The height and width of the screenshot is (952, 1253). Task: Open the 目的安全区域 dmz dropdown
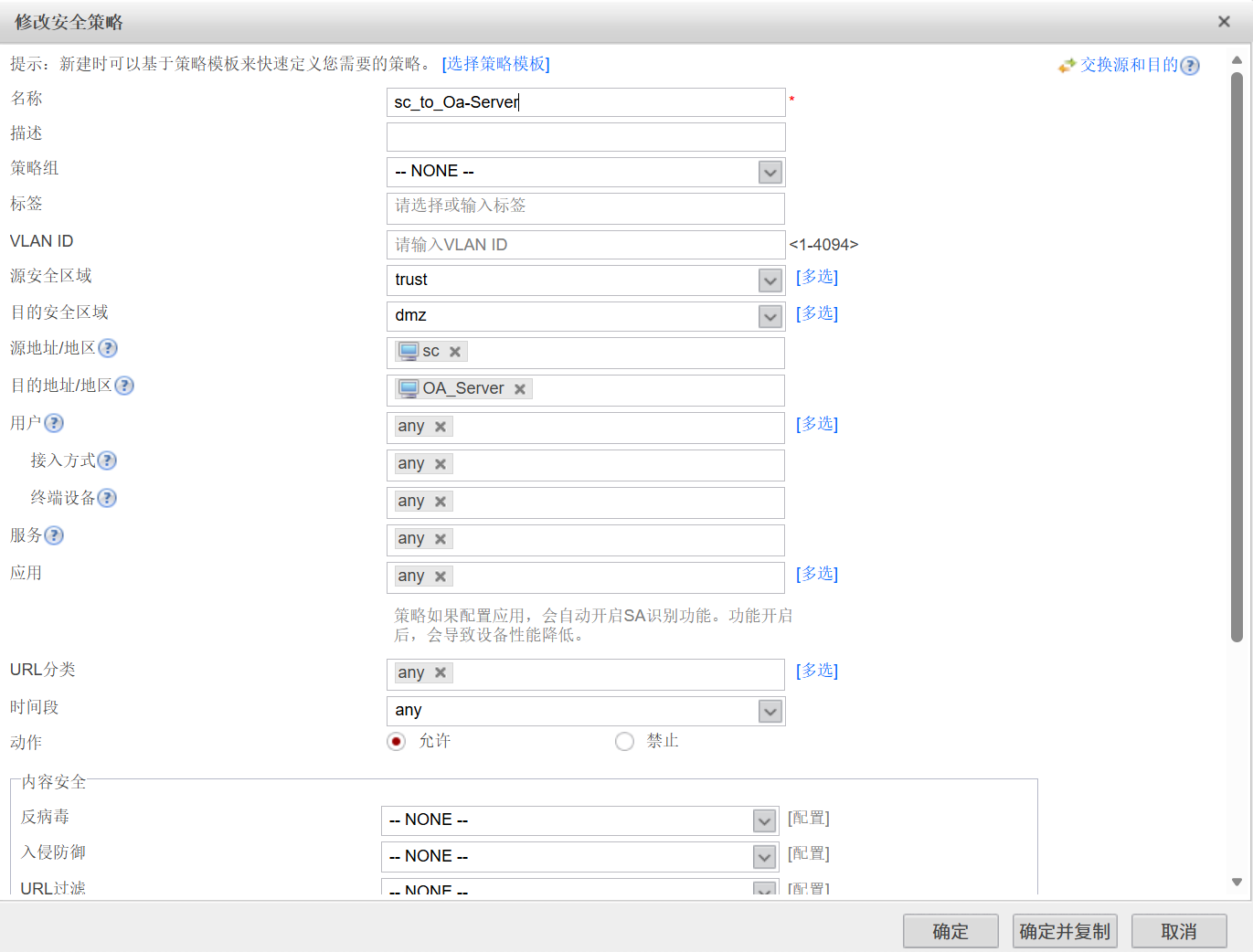pyautogui.click(x=770, y=316)
